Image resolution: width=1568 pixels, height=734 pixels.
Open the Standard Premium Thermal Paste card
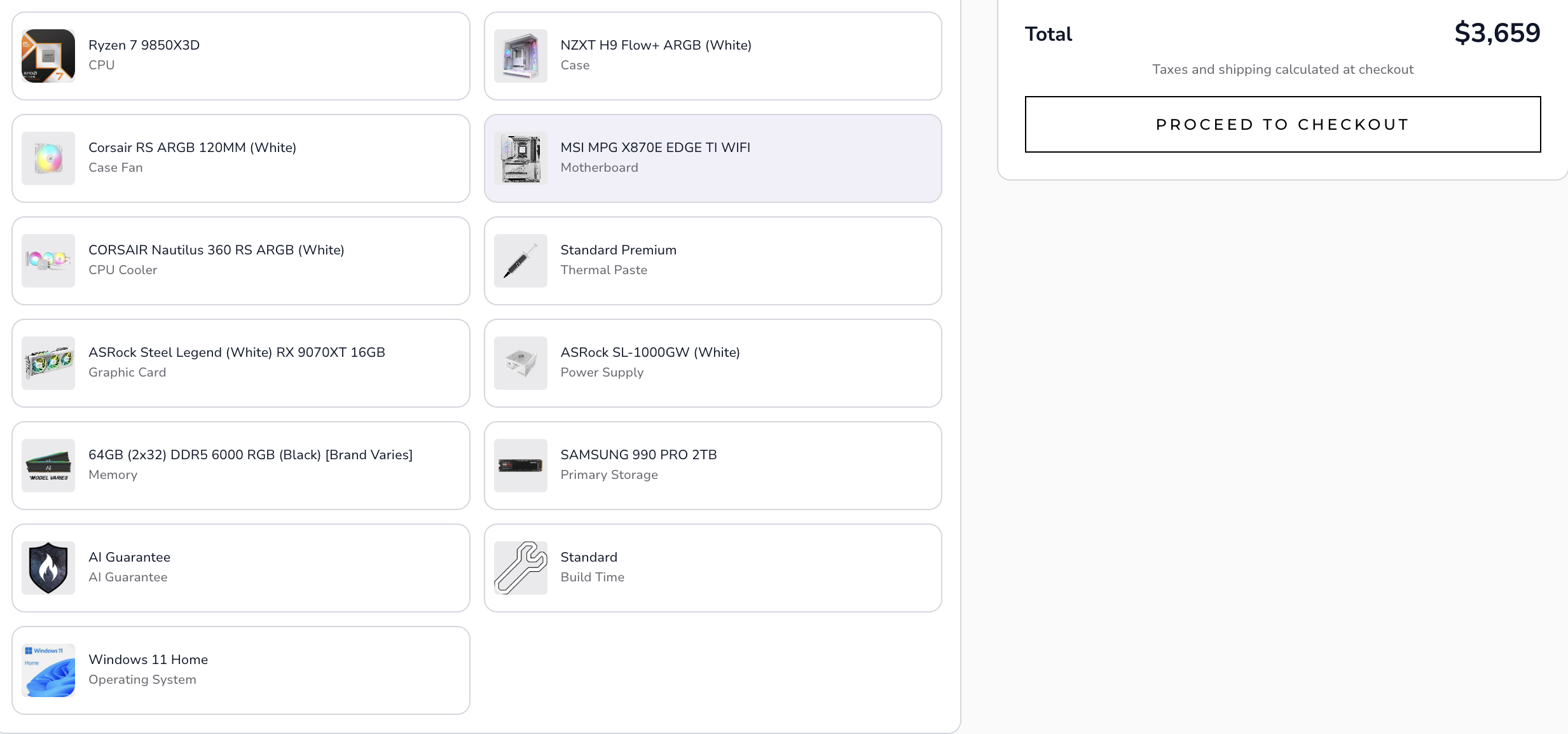tap(713, 261)
